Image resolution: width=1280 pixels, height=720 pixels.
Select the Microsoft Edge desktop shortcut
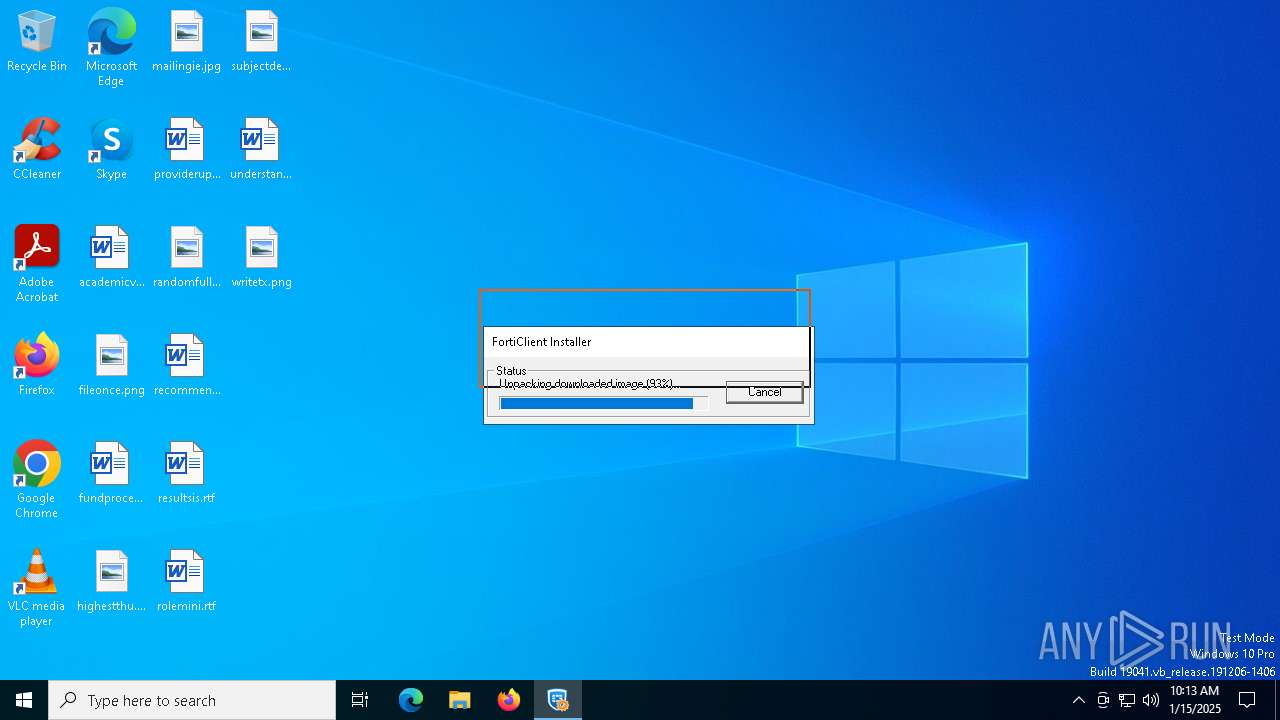(111, 48)
